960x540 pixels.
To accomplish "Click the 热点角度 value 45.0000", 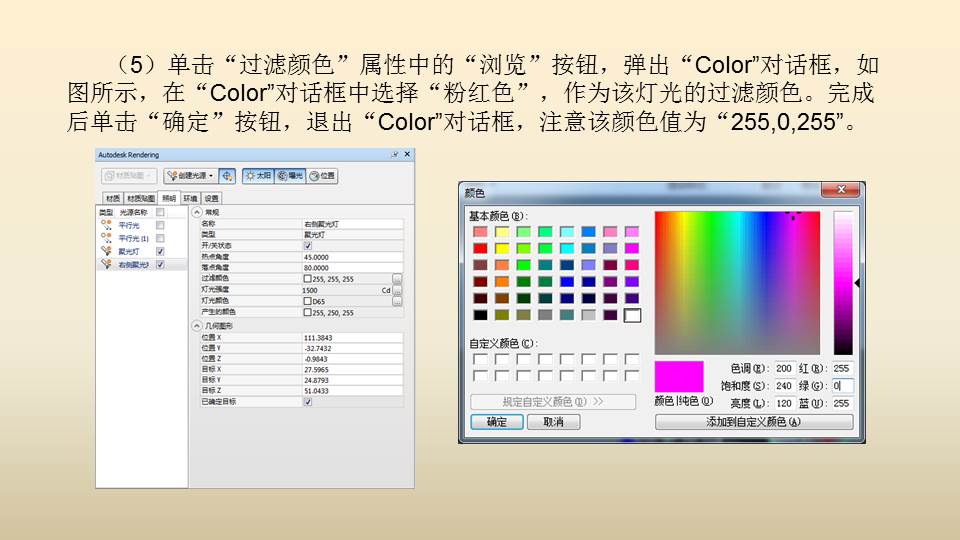I will coord(353,257).
